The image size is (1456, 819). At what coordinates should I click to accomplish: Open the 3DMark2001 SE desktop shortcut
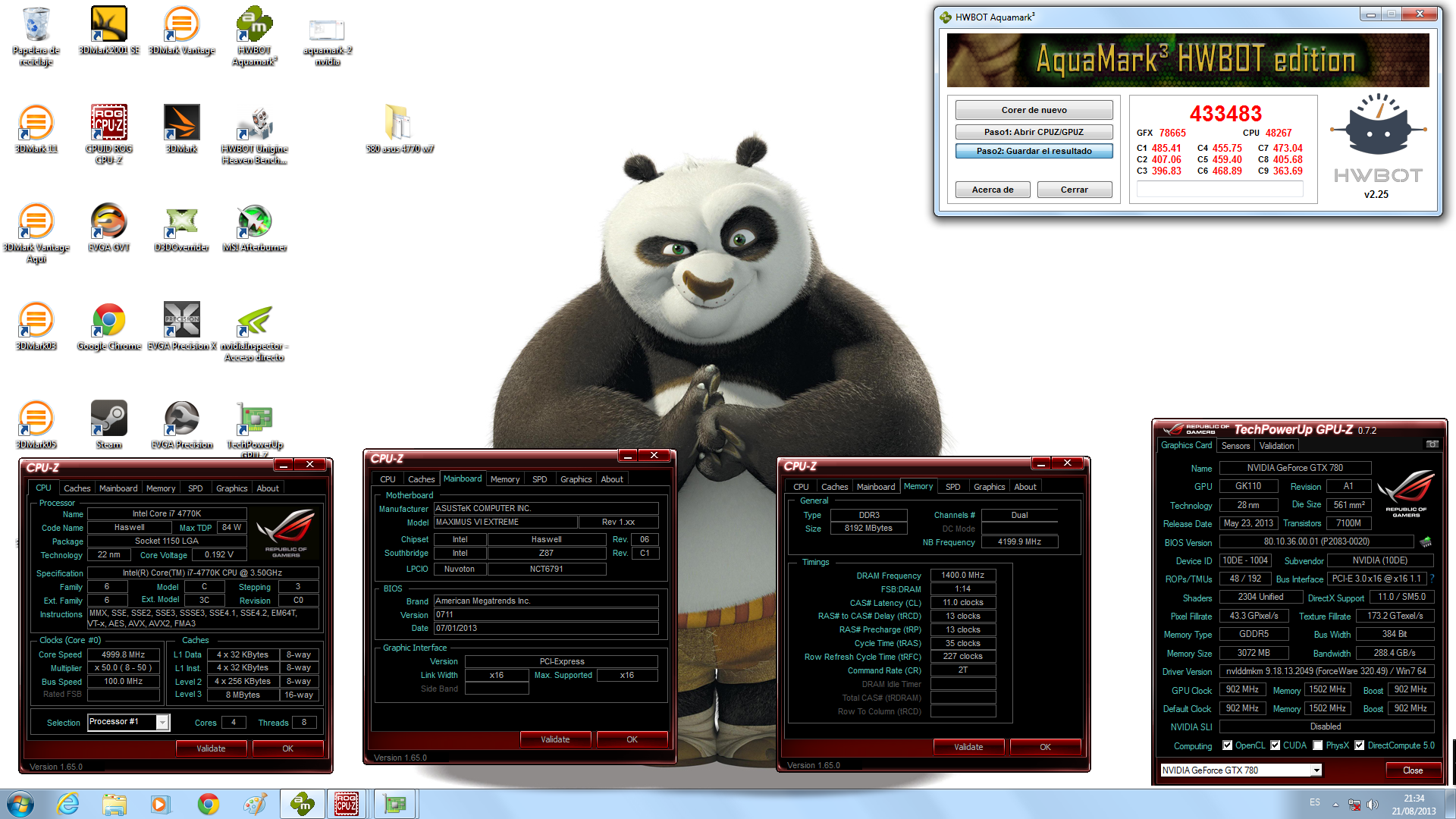coord(108,30)
